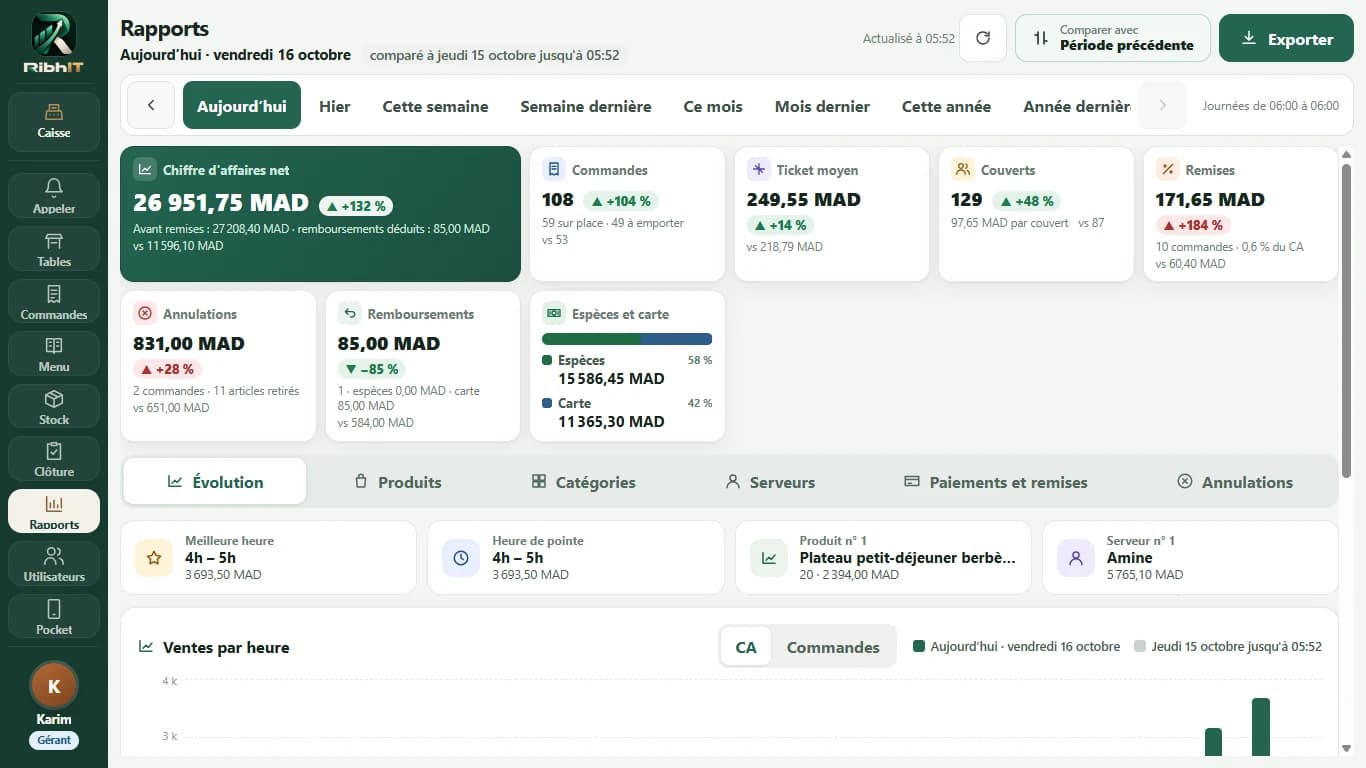Click the Serveur n° 1 person icon
Screen dimensions: 1366x768
click(x=1076, y=558)
